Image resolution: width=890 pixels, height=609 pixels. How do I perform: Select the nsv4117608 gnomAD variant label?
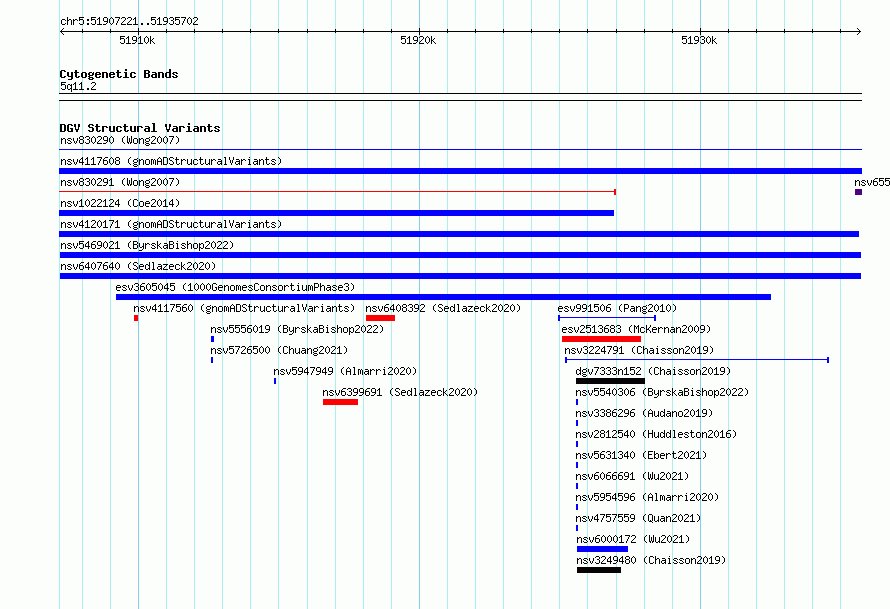[171, 161]
